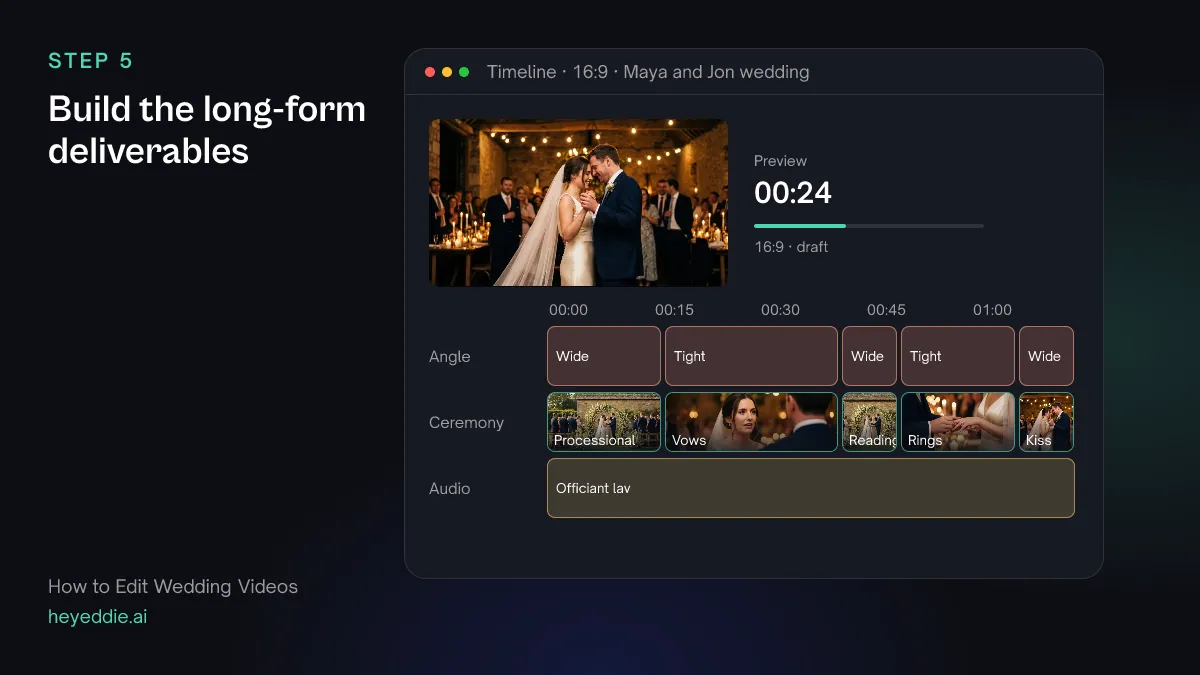Viewport: 1200px width, 675px height.
Task: Click the Angle track label
Action: (449, 357)
